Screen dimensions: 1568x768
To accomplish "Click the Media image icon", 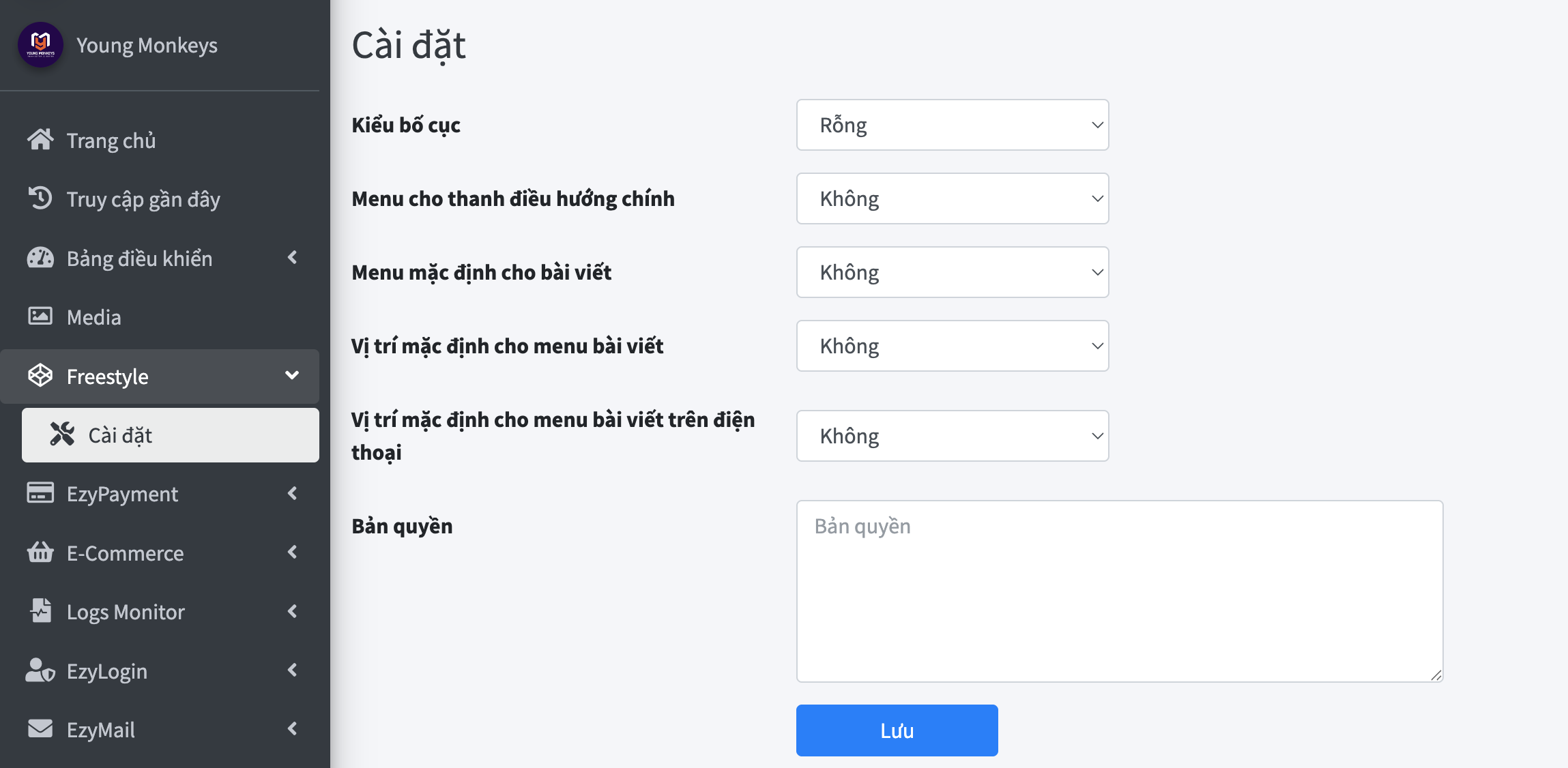I will click(40, 316).
